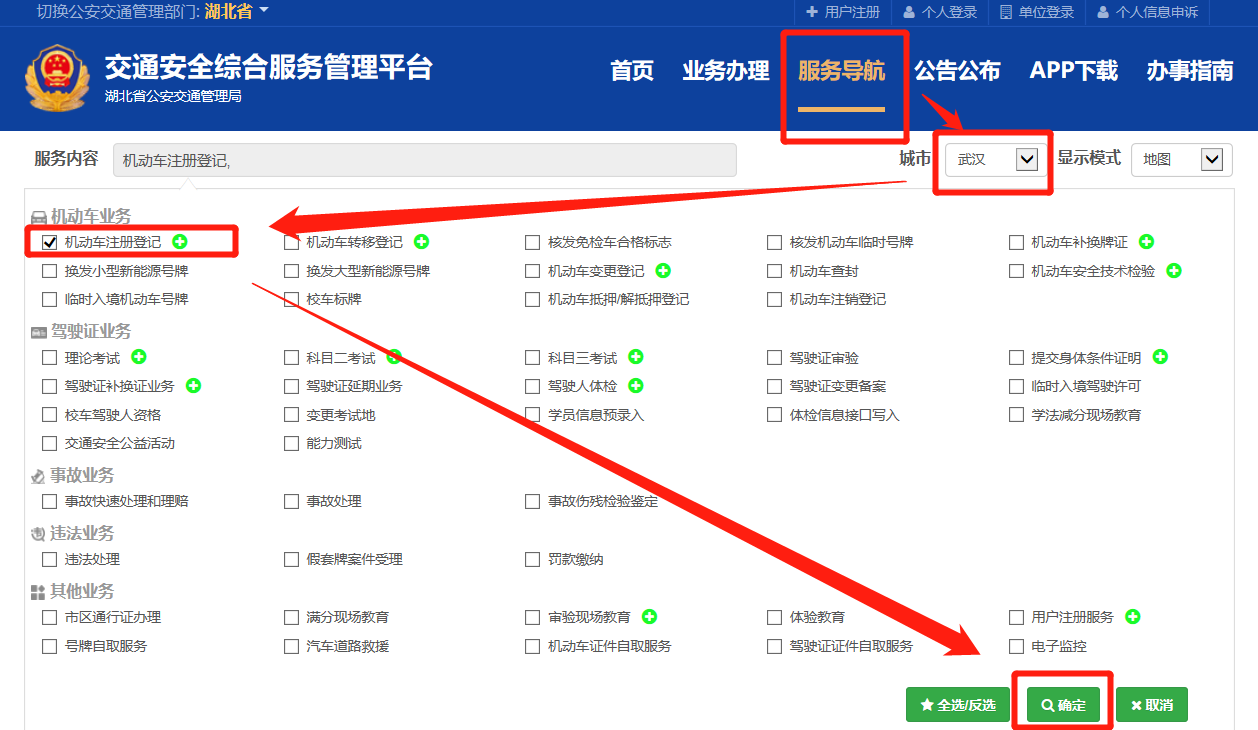Click green plus icon beside 机动车补换牌证
This screenshot has height=730, width=1258.
[1147, 242]
